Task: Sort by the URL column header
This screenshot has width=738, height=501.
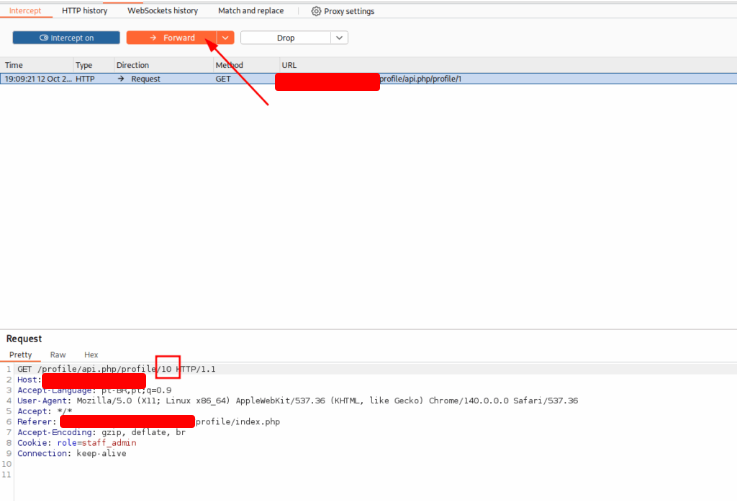Action: (x=289, y=65)
